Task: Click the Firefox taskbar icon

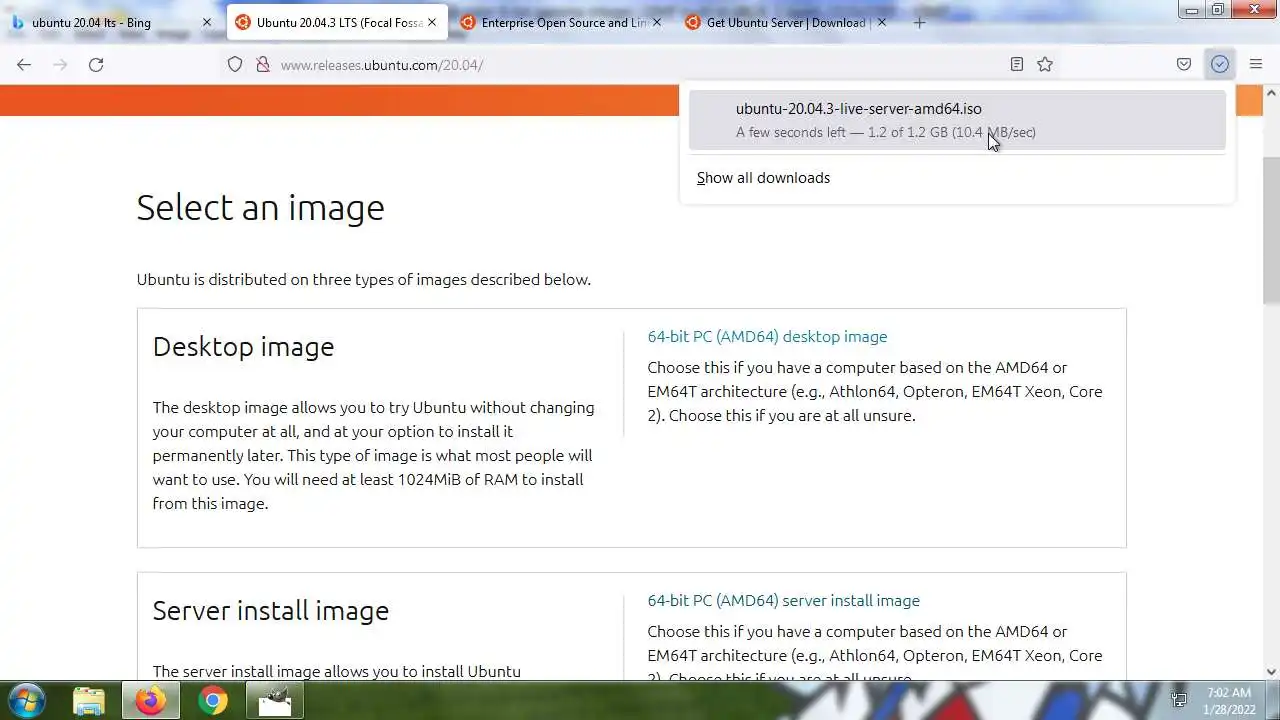Action: 151,701
